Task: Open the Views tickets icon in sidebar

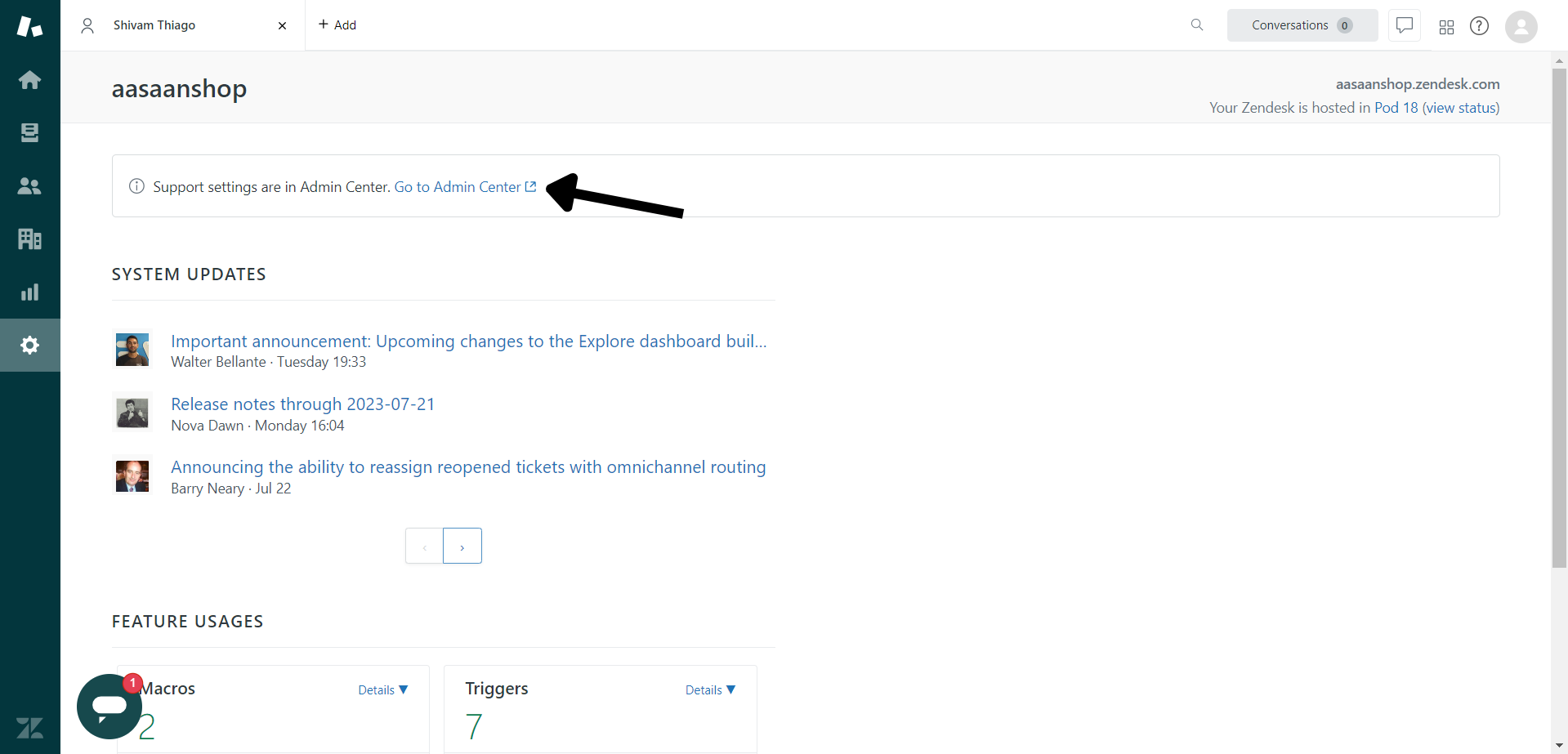Action: [29, 132]
